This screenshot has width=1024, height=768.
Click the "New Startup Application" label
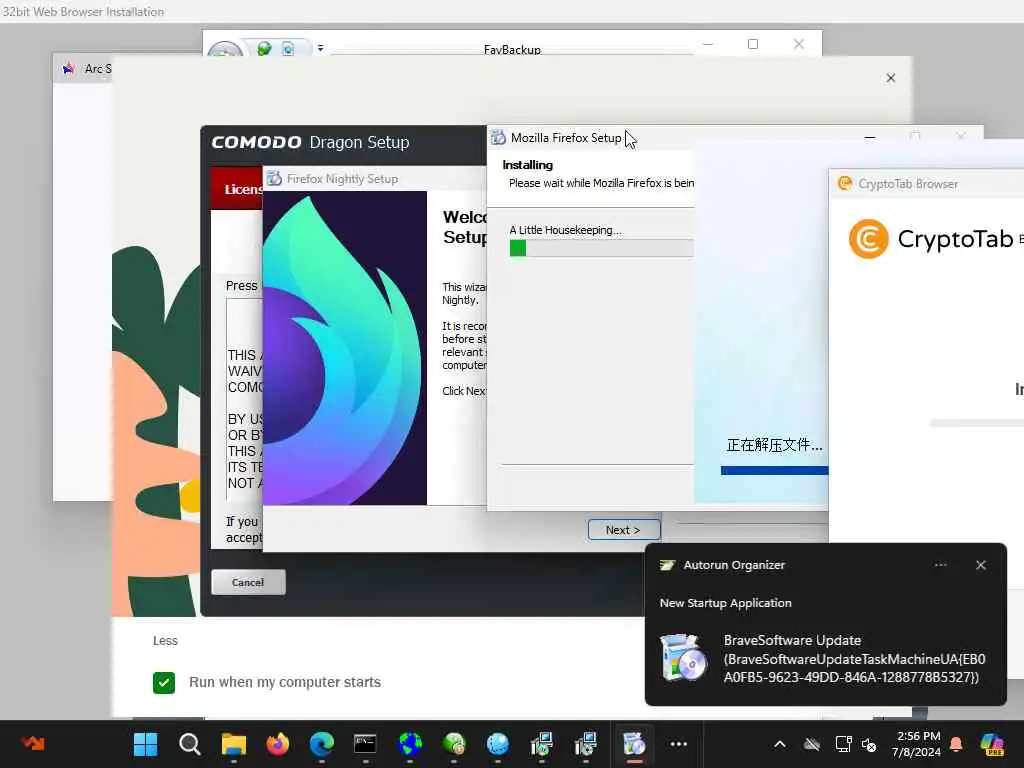tap(726, 603)
